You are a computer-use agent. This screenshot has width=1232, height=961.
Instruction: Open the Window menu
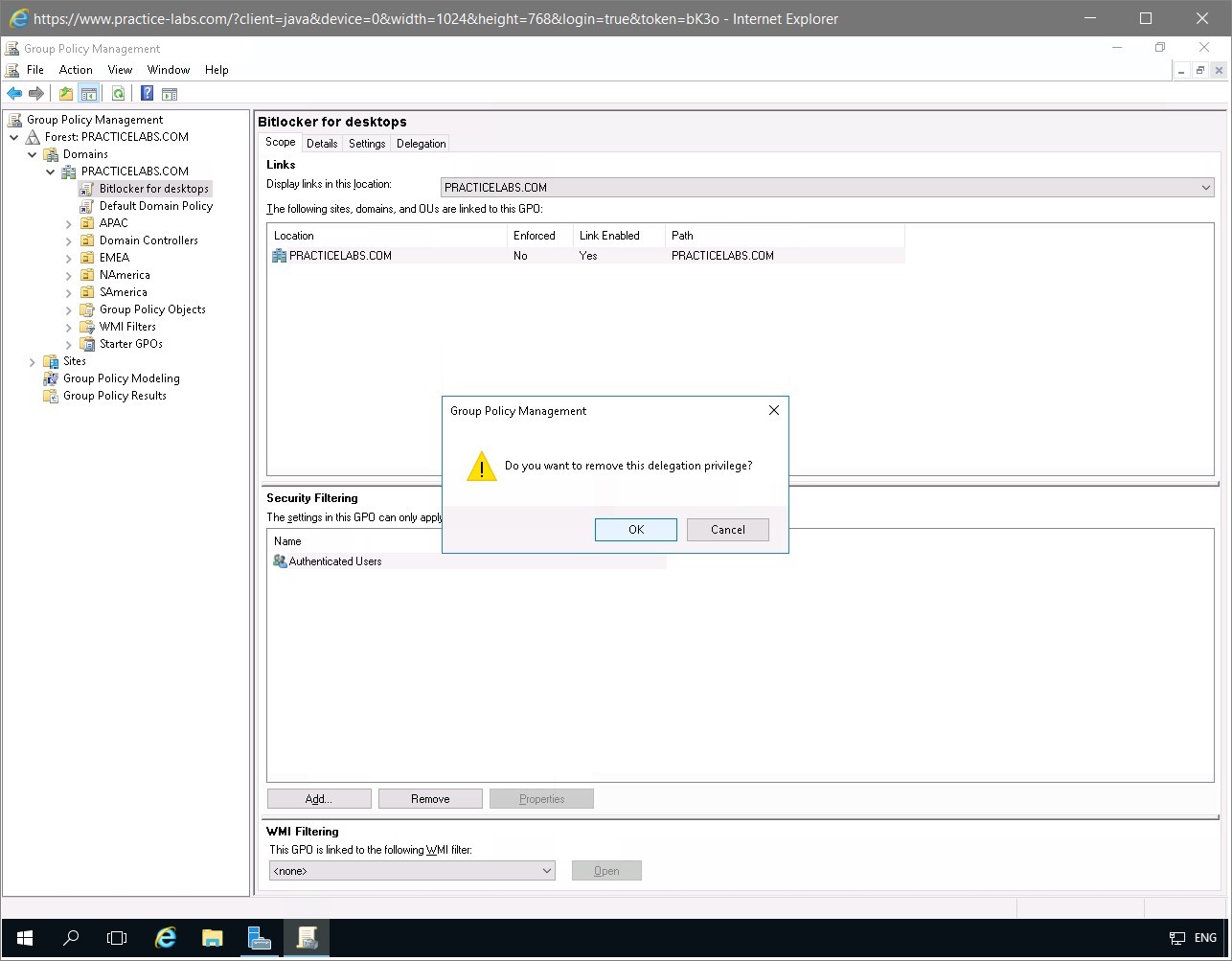(169, 70)
